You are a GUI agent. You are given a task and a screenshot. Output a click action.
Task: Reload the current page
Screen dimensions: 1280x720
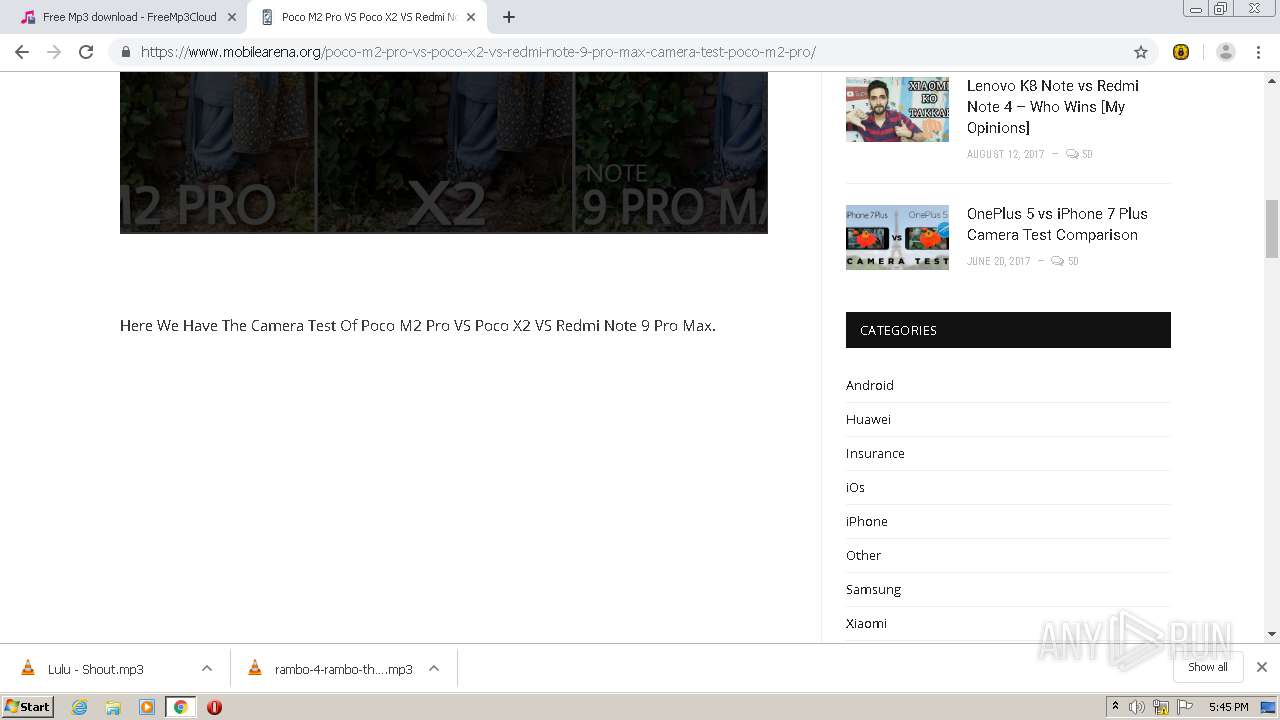pyautogui.click(x=86, y=52)
